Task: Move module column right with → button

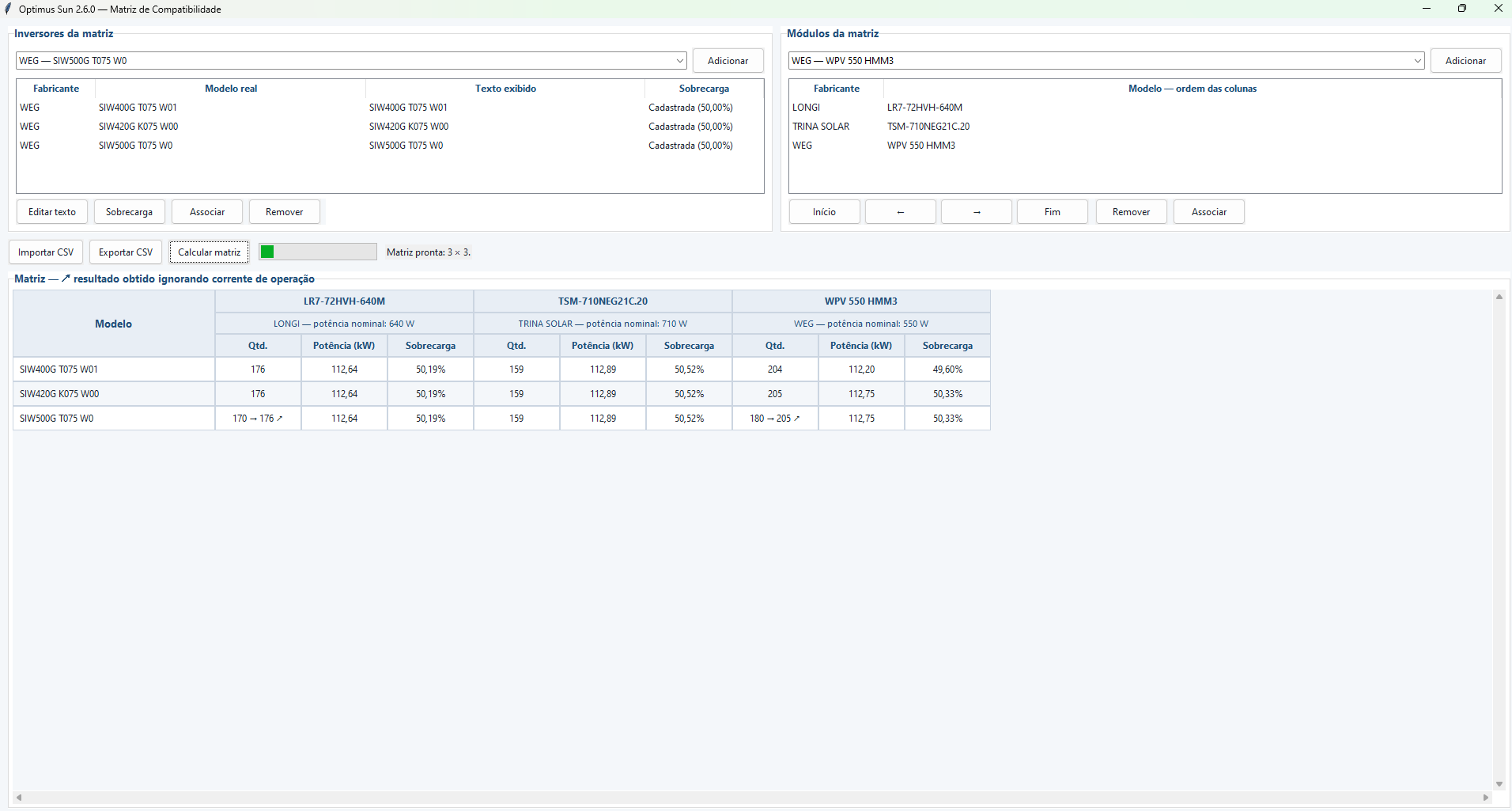Action: point(976,212)
